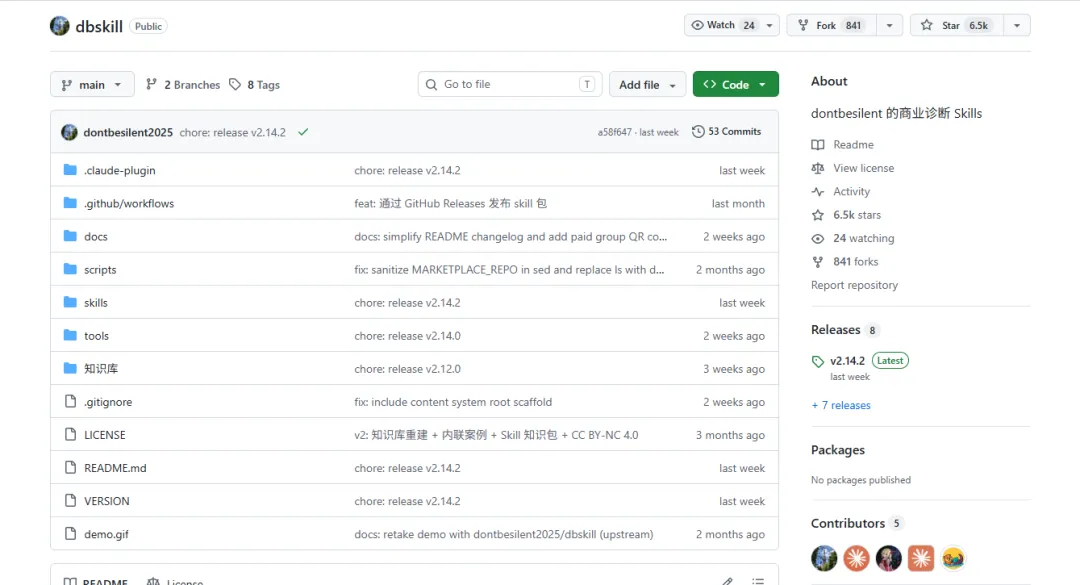Switch to the README tab
Viewport: 1080px width, 585px height.
click(95, 582)
